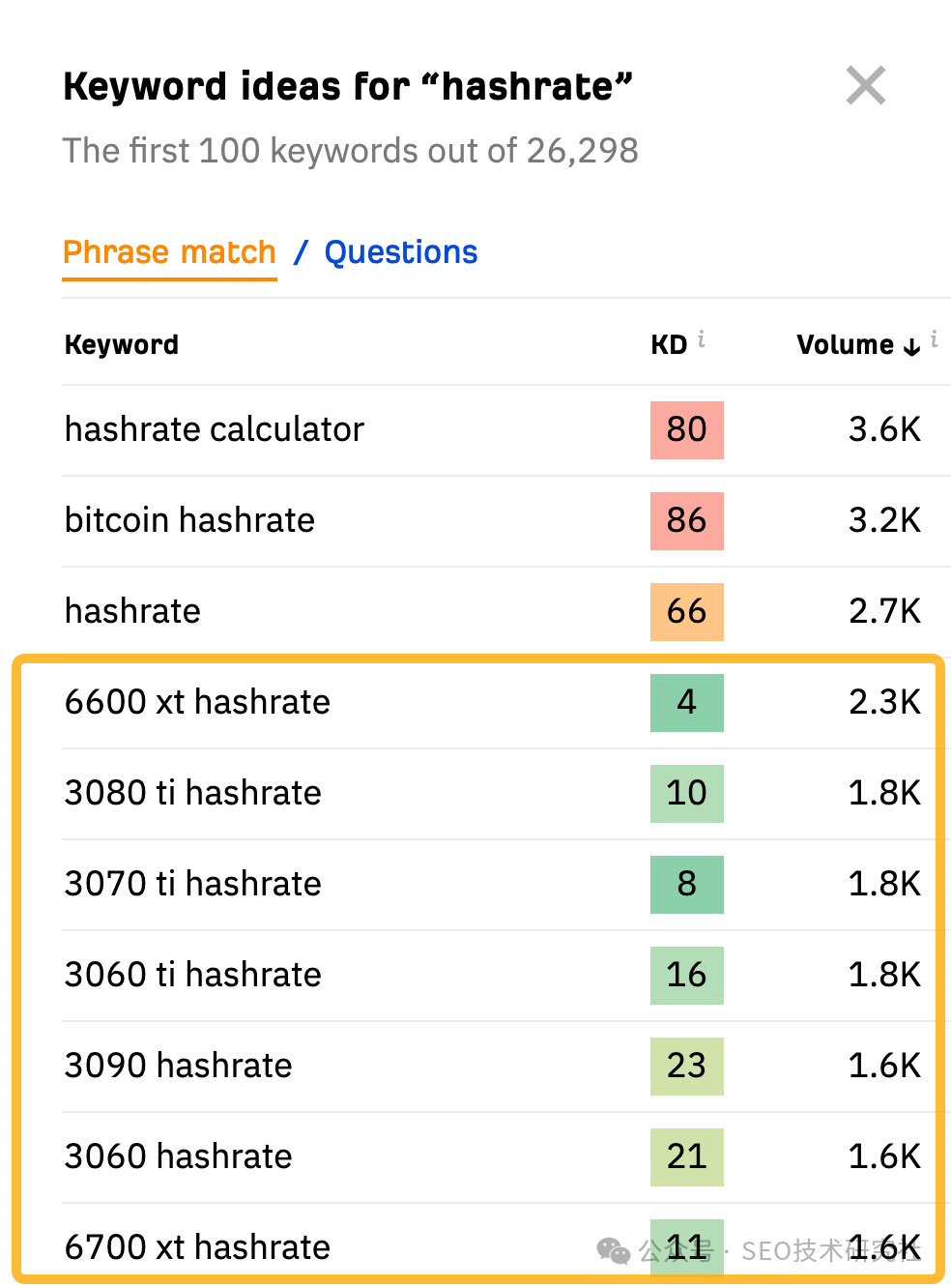Switch to the Questions tab

pos(401,252)
